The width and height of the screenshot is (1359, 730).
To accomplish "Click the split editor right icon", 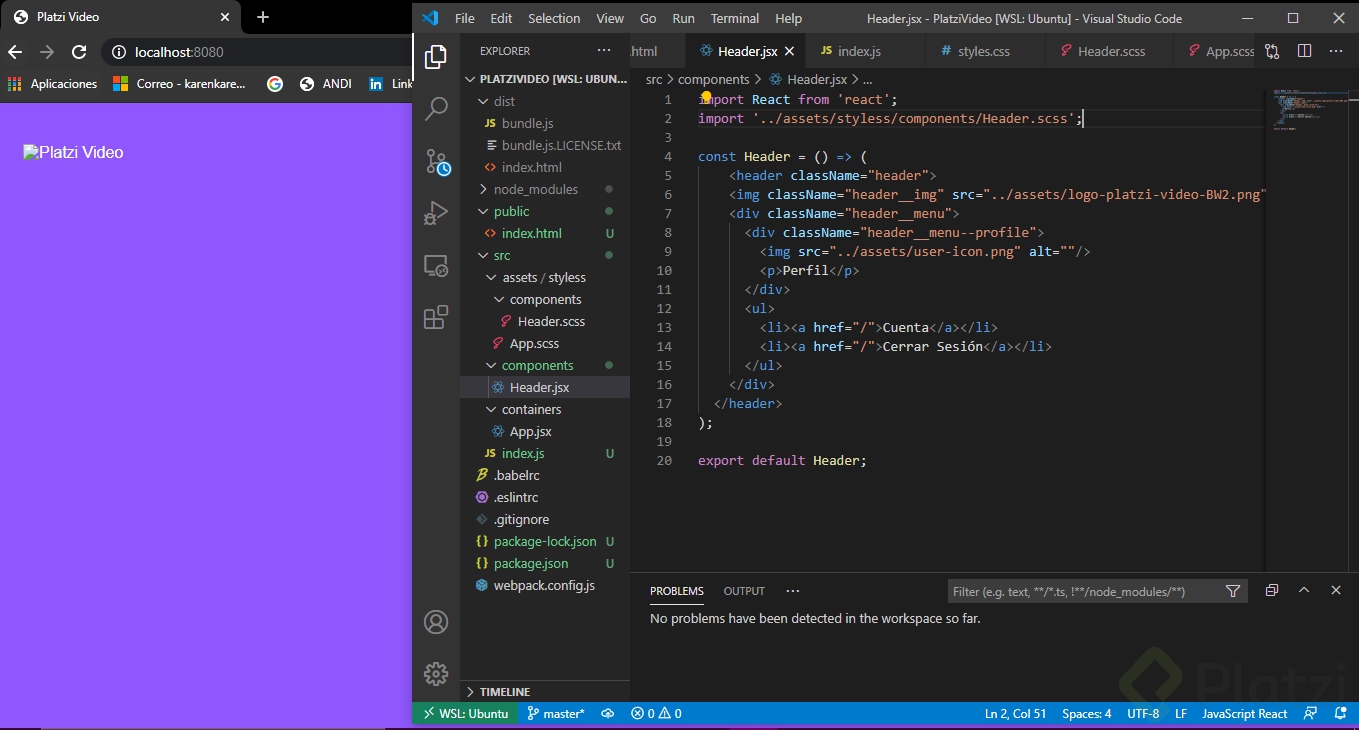I will pos(1304,51).
